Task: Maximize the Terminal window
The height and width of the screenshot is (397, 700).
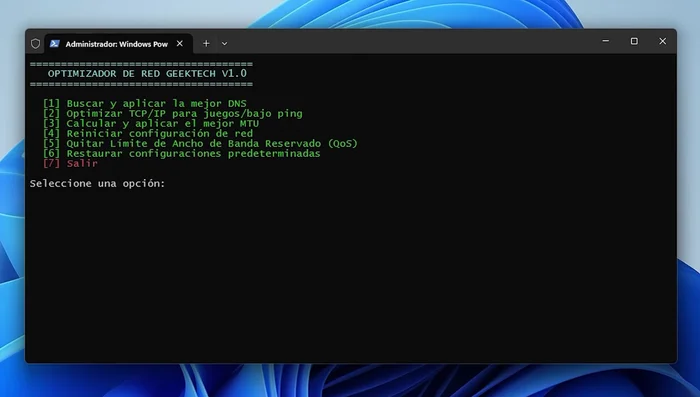Action: point(634,41)
